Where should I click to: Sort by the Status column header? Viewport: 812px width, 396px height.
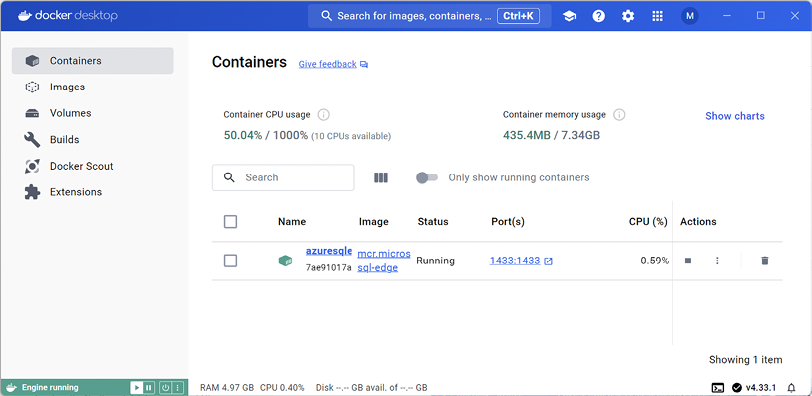click(x=433, y=222)
